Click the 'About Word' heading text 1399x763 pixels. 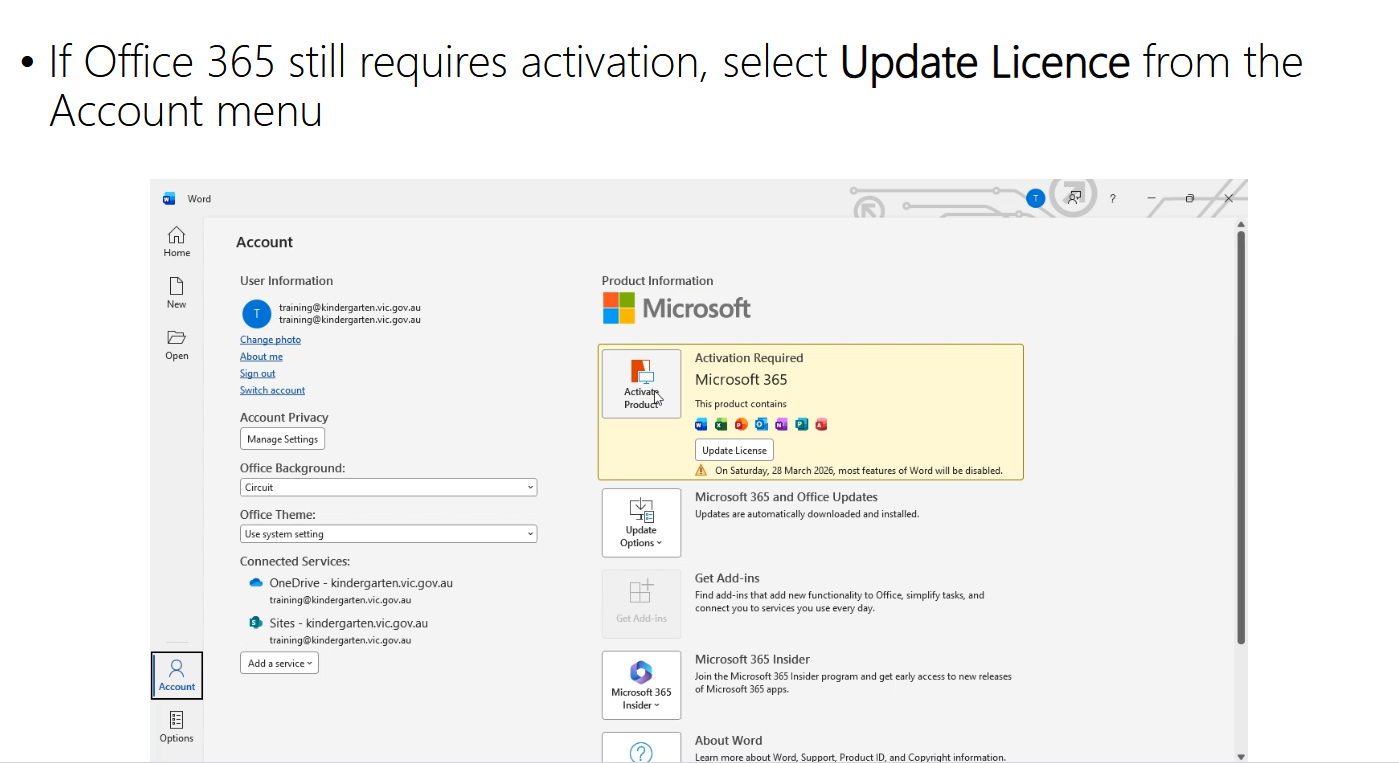(x=728, y=741)
